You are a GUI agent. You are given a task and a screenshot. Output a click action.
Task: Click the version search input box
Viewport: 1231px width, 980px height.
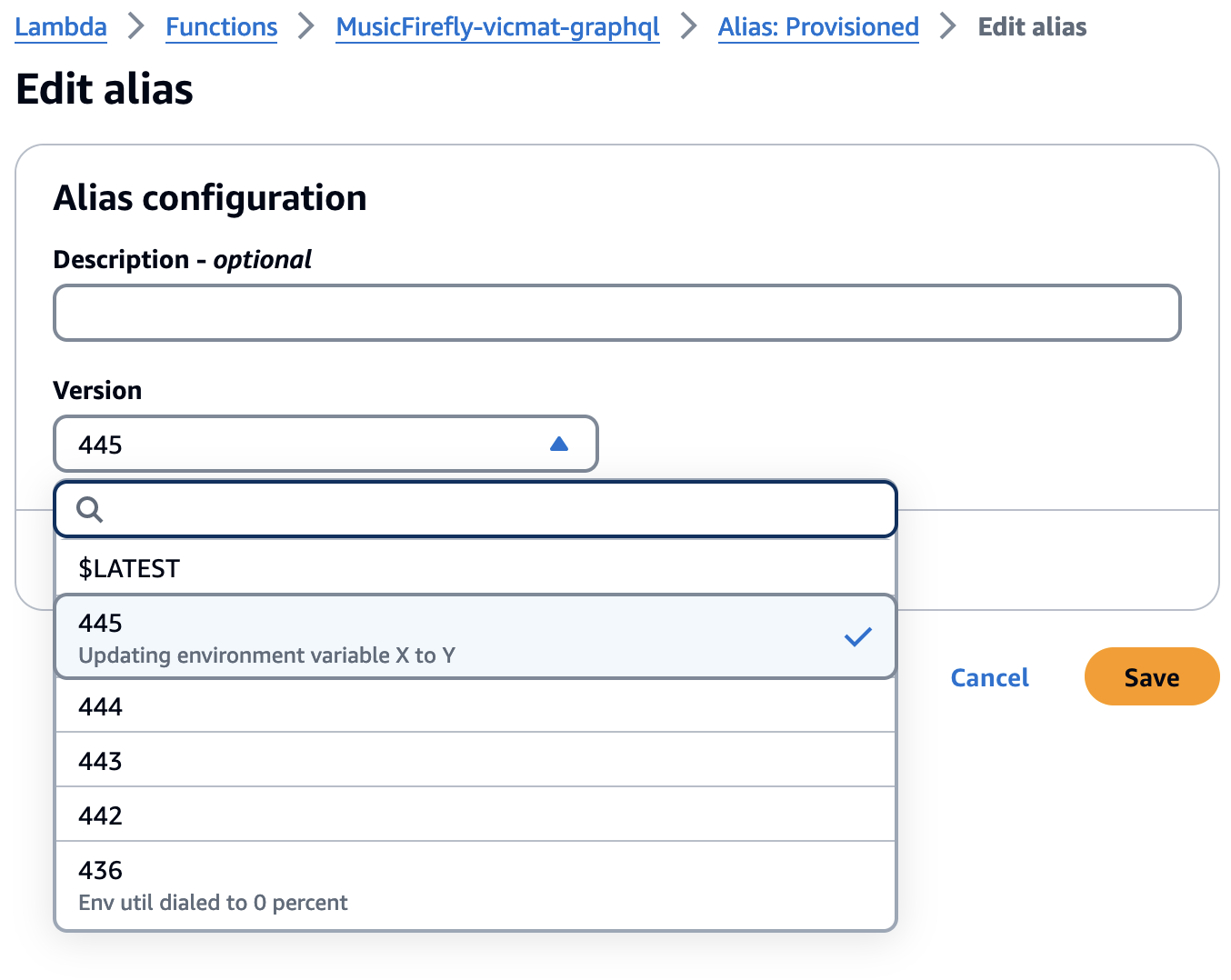491,509
